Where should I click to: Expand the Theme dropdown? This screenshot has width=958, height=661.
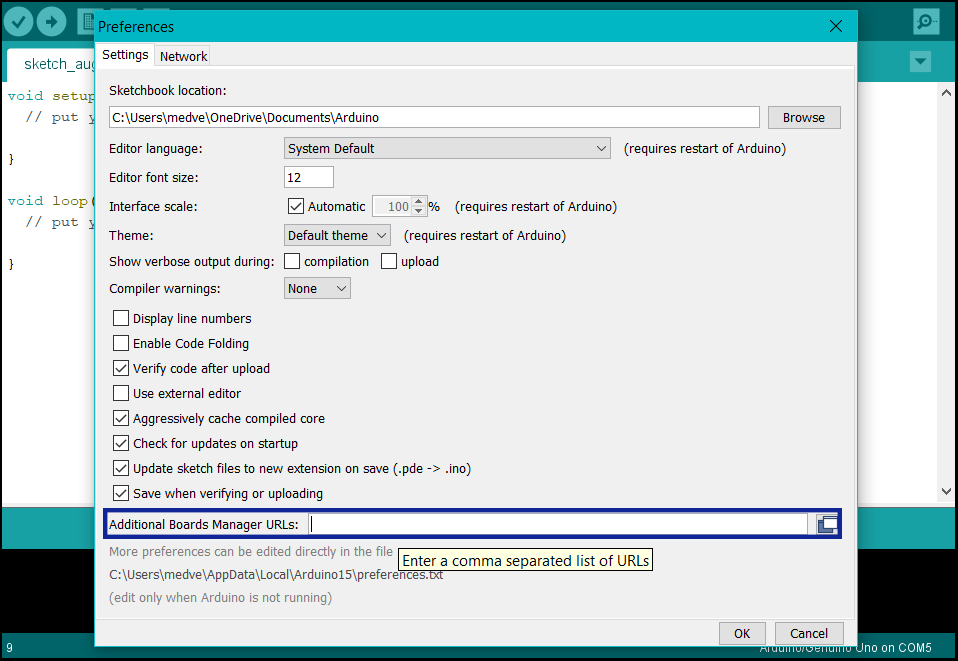[337, 236]
